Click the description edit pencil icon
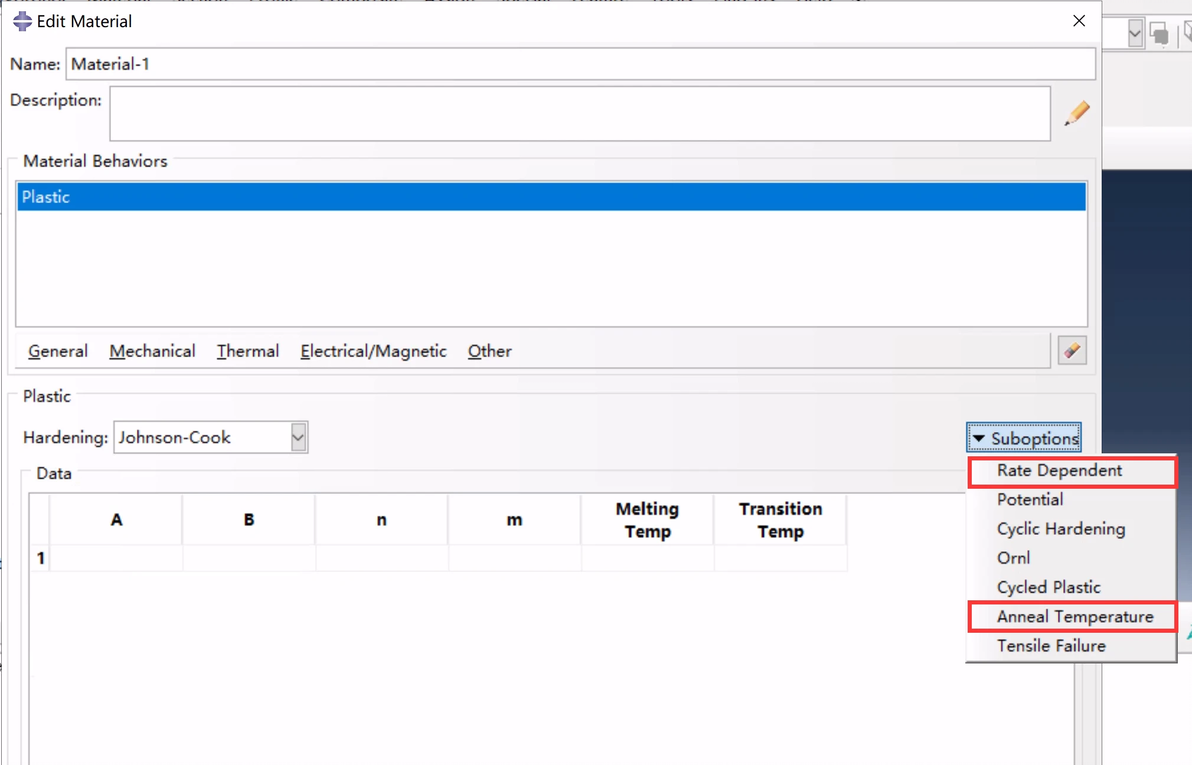Image resolution: width=1192 pixels, height=765 pixels. [x=1076, y=113]
